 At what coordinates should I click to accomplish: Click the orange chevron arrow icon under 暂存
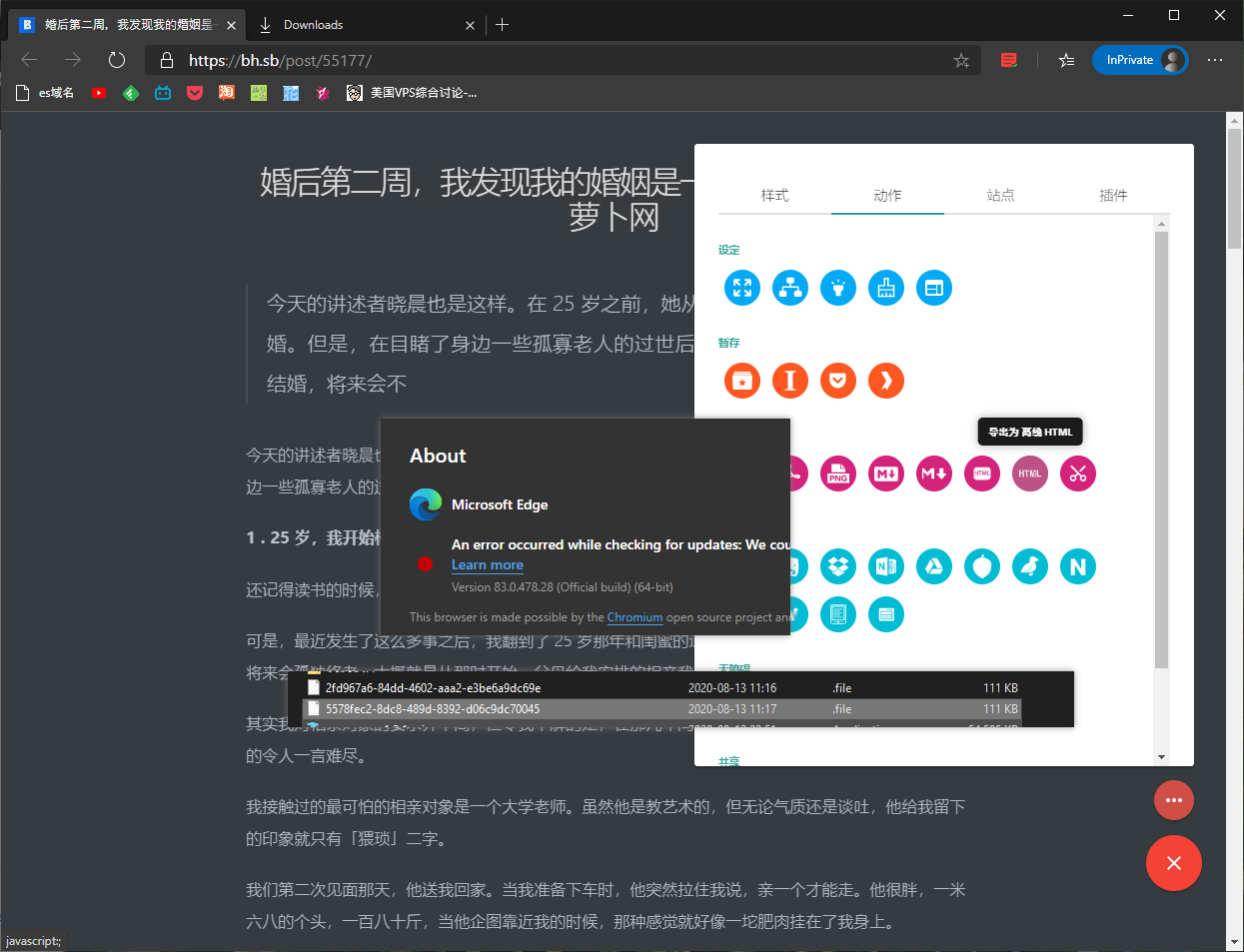pyautogui.click(x=886, y=381)
